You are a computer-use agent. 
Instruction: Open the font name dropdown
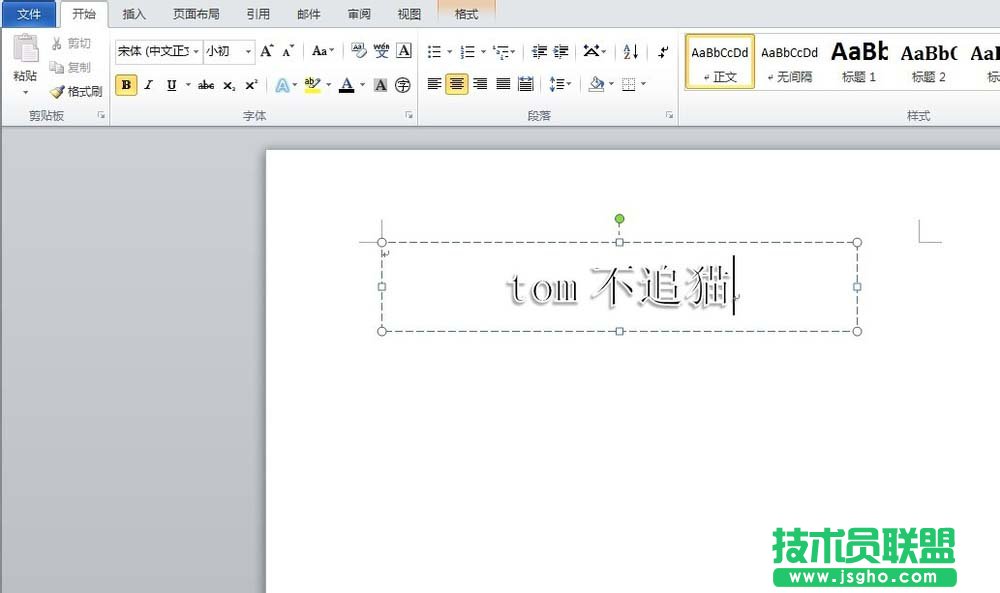195,52
